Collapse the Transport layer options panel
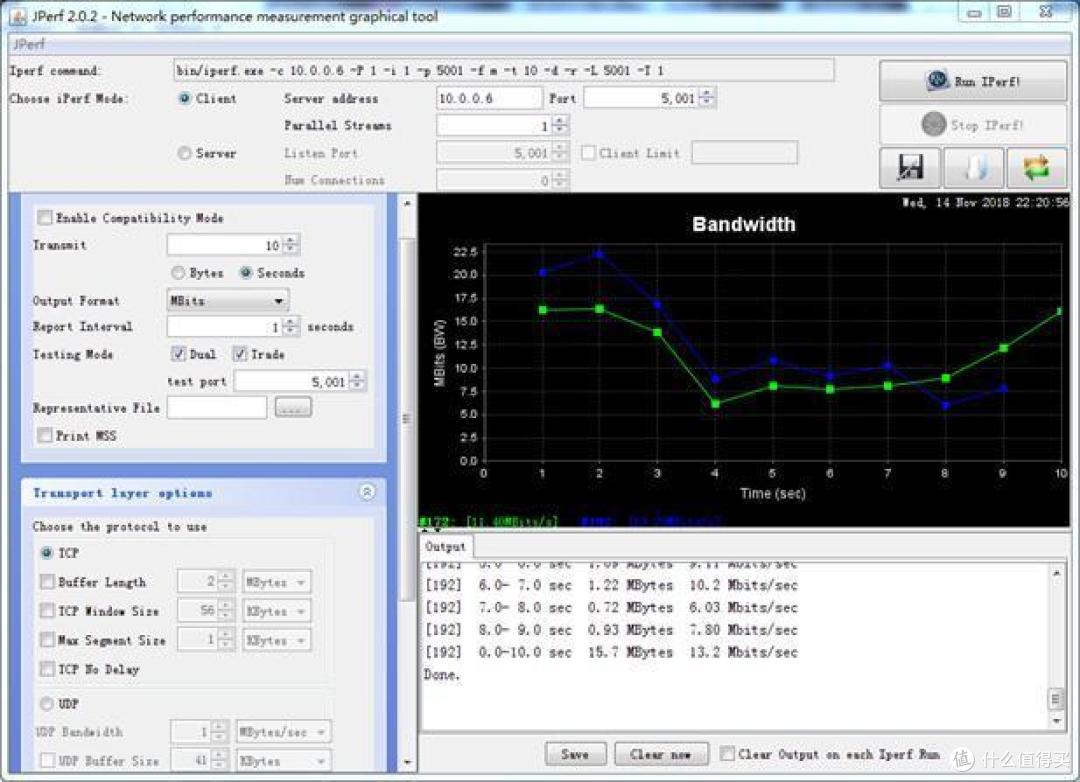The image size is (1080, 782). pyautogui.click(x=367, y=492)
